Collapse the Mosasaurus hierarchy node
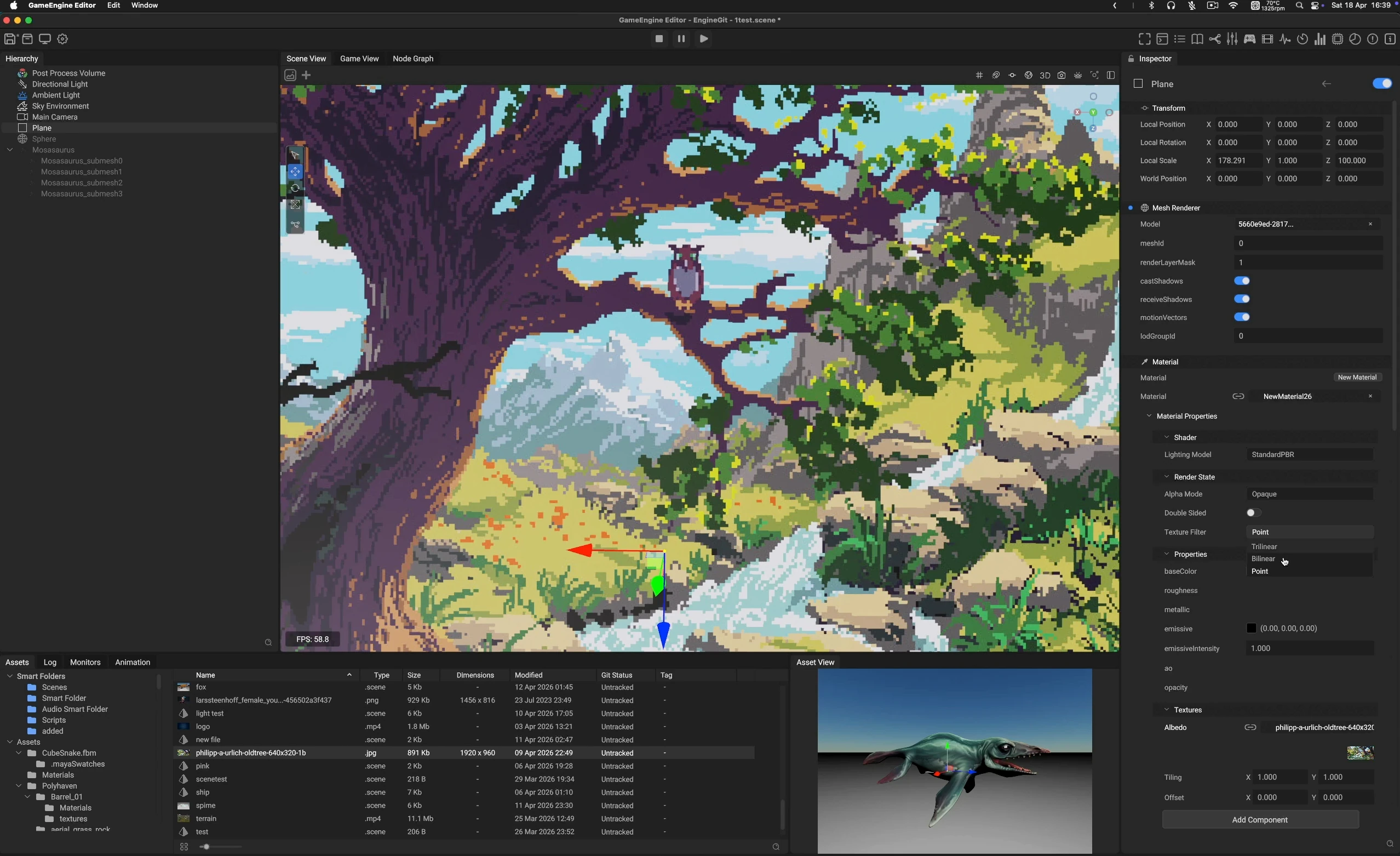1400x856 pixels. [x=10, y=150]
